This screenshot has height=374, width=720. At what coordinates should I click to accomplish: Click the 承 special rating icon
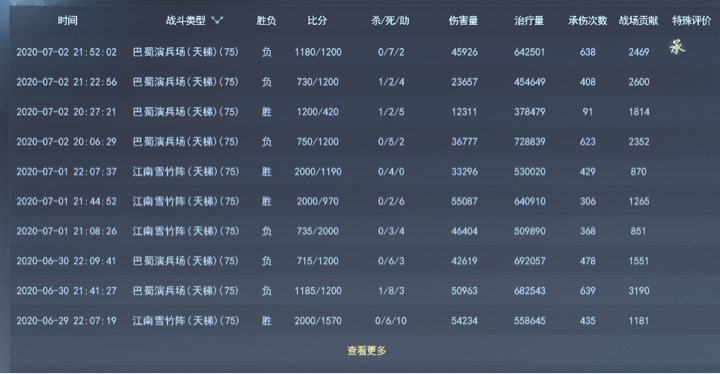[677, 47]
